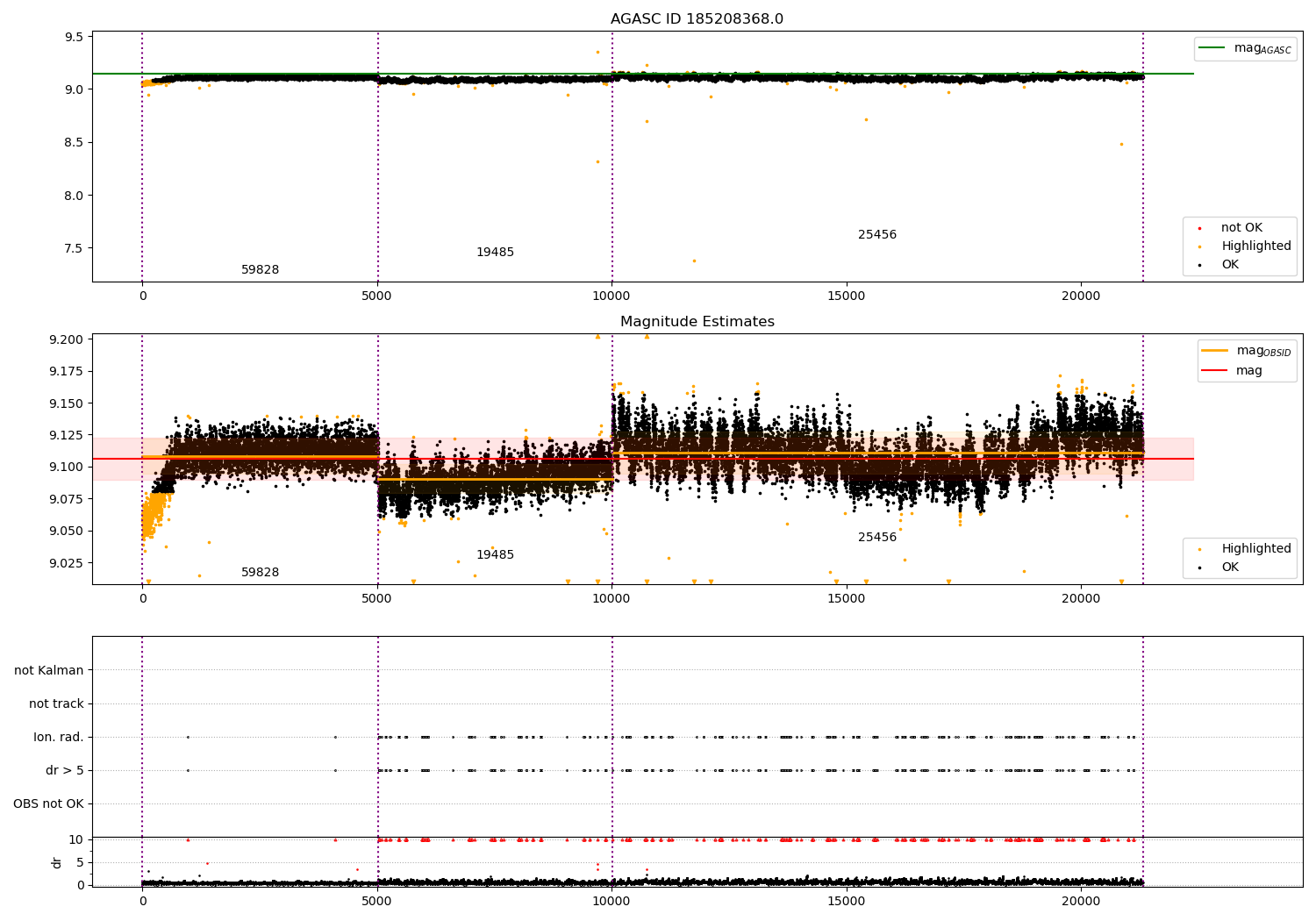Select the orange mag OBSID legend entry
1316x921 pixels.
point(1246,351)
